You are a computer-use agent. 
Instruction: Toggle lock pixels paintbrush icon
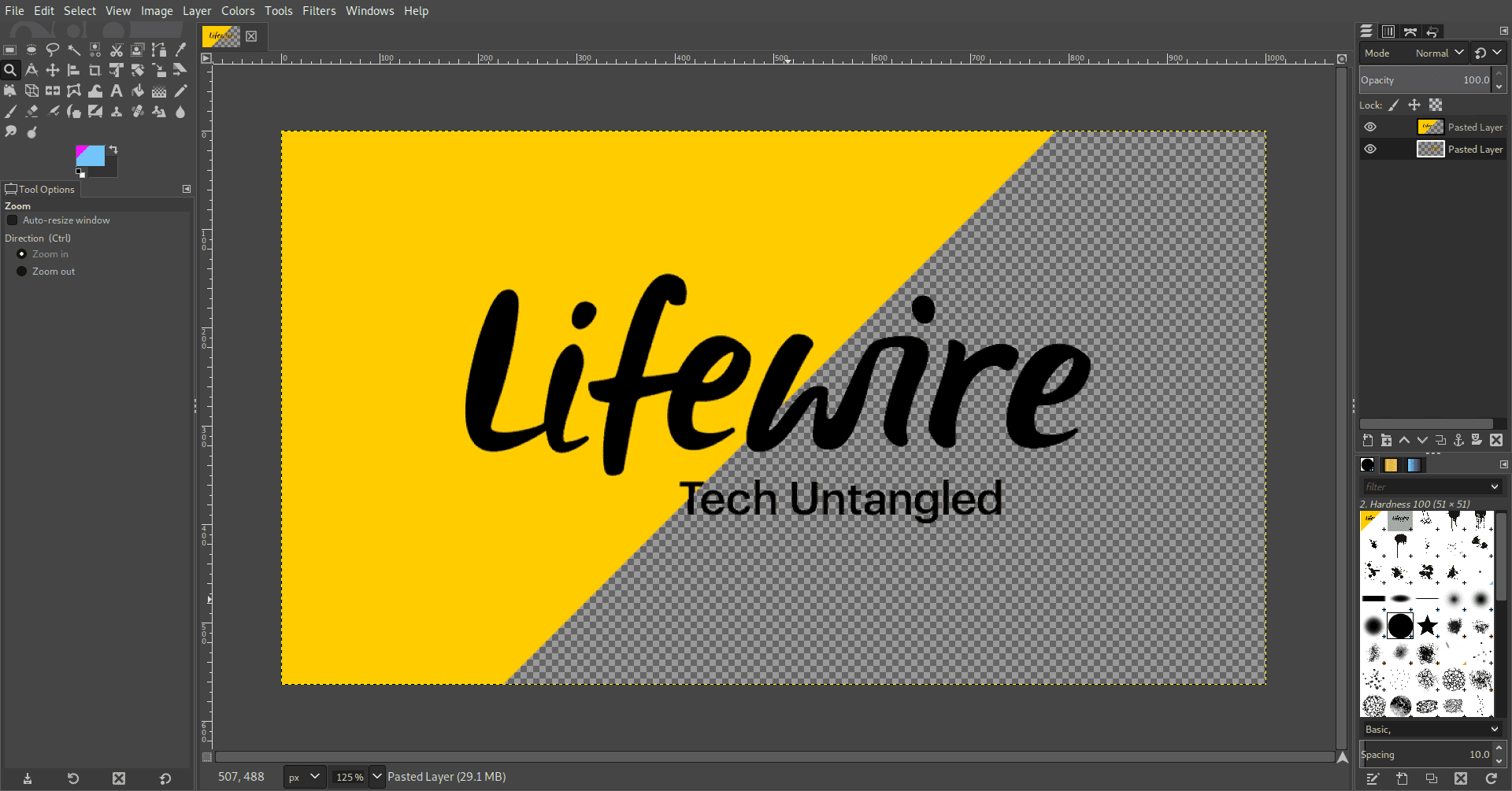click(x=1394, y=105)
